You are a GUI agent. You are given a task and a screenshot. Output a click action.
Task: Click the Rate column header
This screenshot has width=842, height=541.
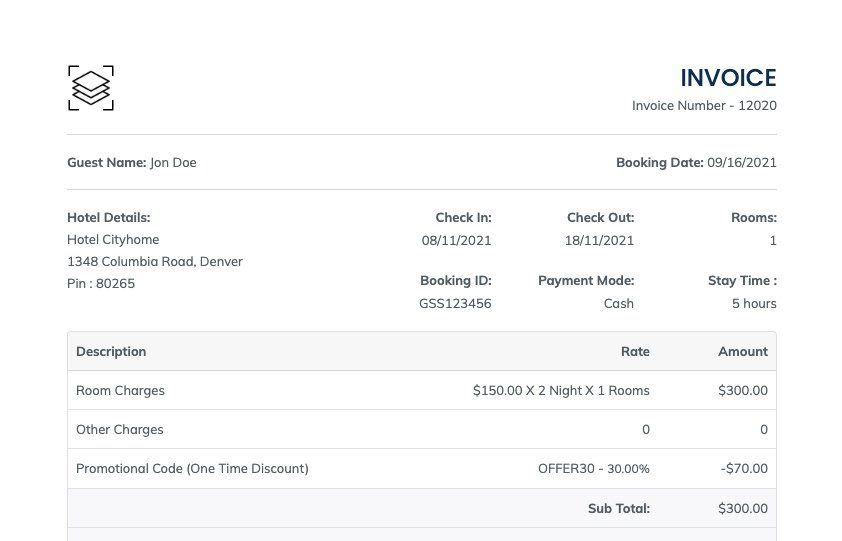pos(635,352)
